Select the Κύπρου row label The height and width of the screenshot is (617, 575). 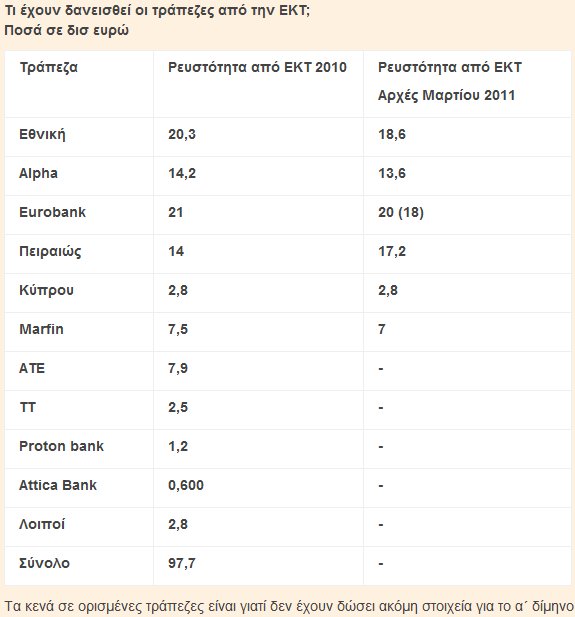click(46, 290)
